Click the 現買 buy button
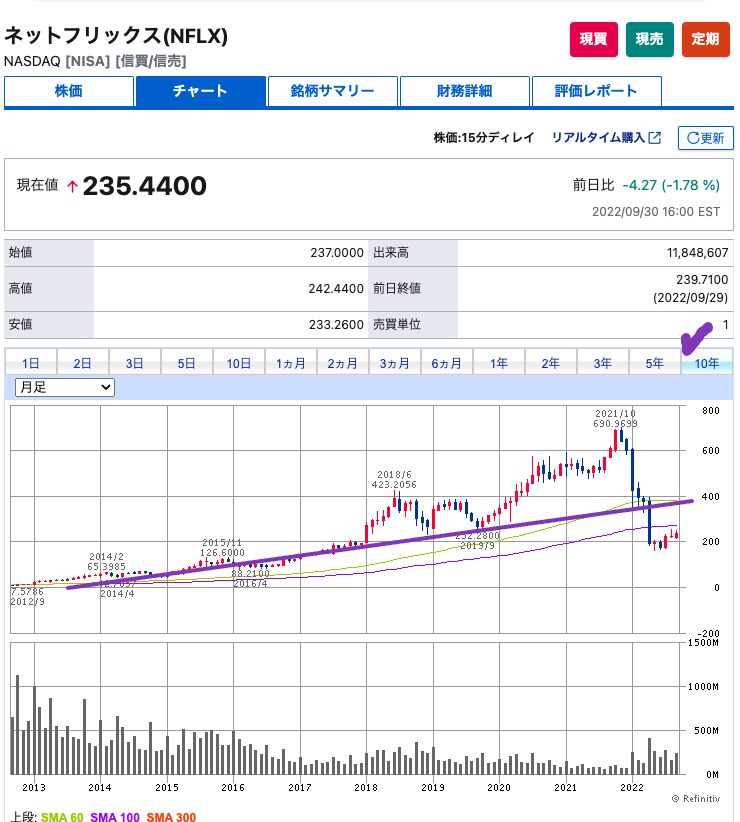Viewport: 740px width, 822px height. (593, 39)
